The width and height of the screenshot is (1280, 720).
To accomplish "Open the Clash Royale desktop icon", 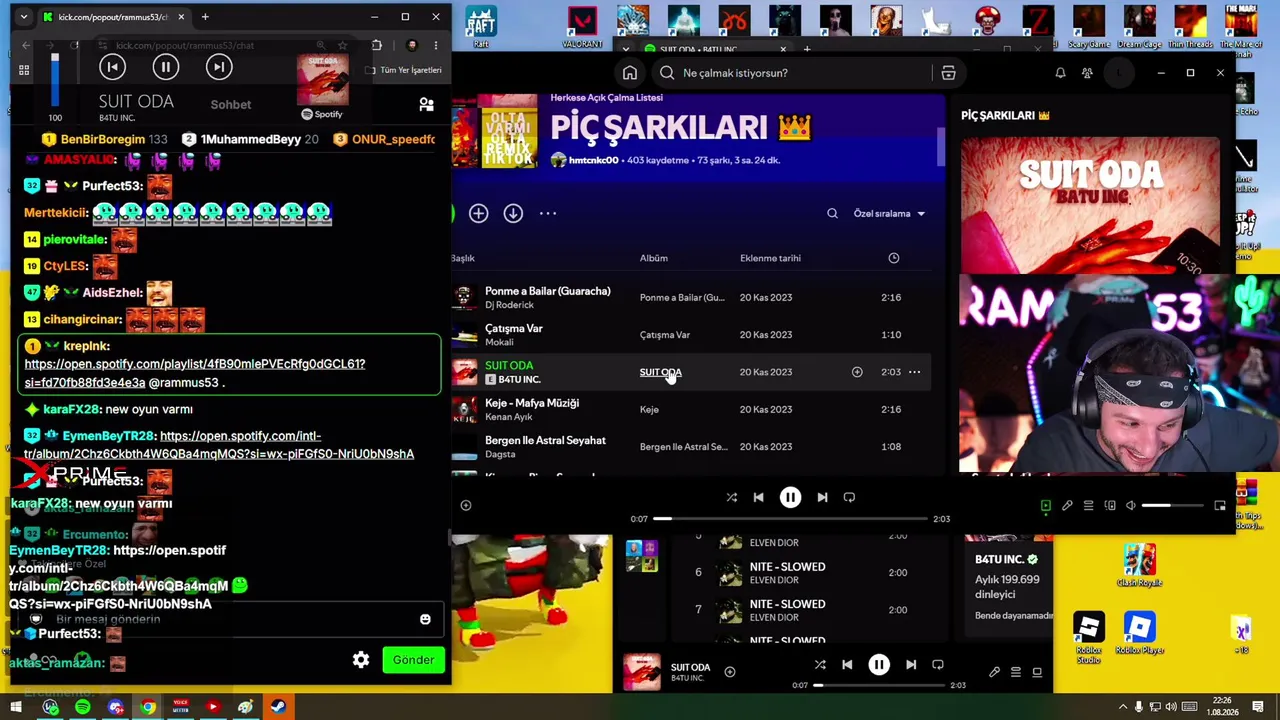I will coord(1139,565).
